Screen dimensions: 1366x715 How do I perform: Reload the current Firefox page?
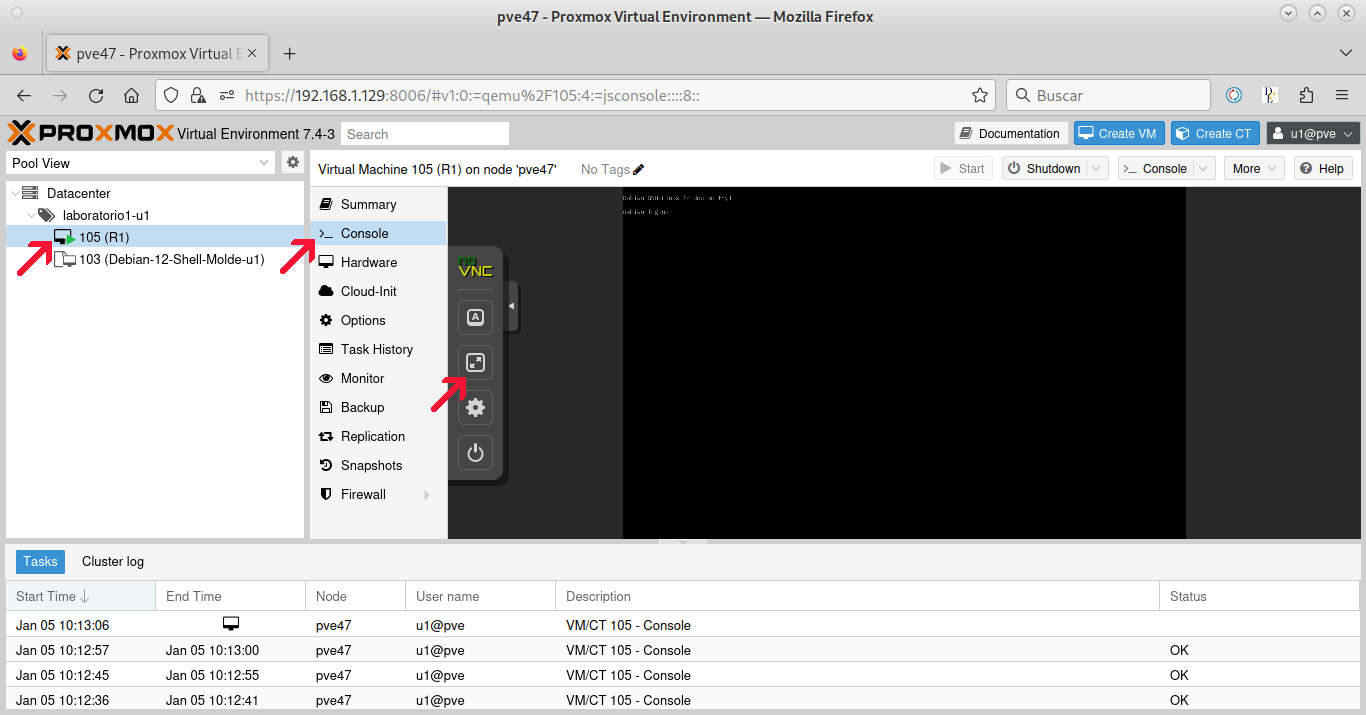point(96,96)
